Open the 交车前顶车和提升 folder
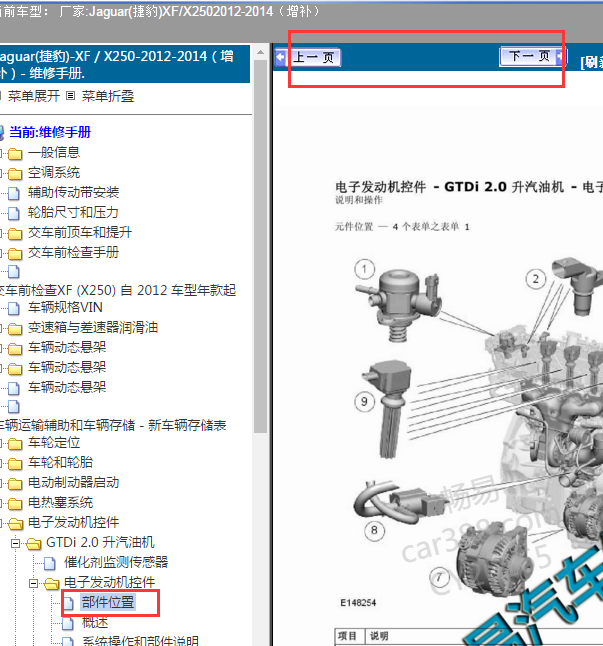Viewport: 603px width, 646px height. pyautogui.click(x=80, y=232)
